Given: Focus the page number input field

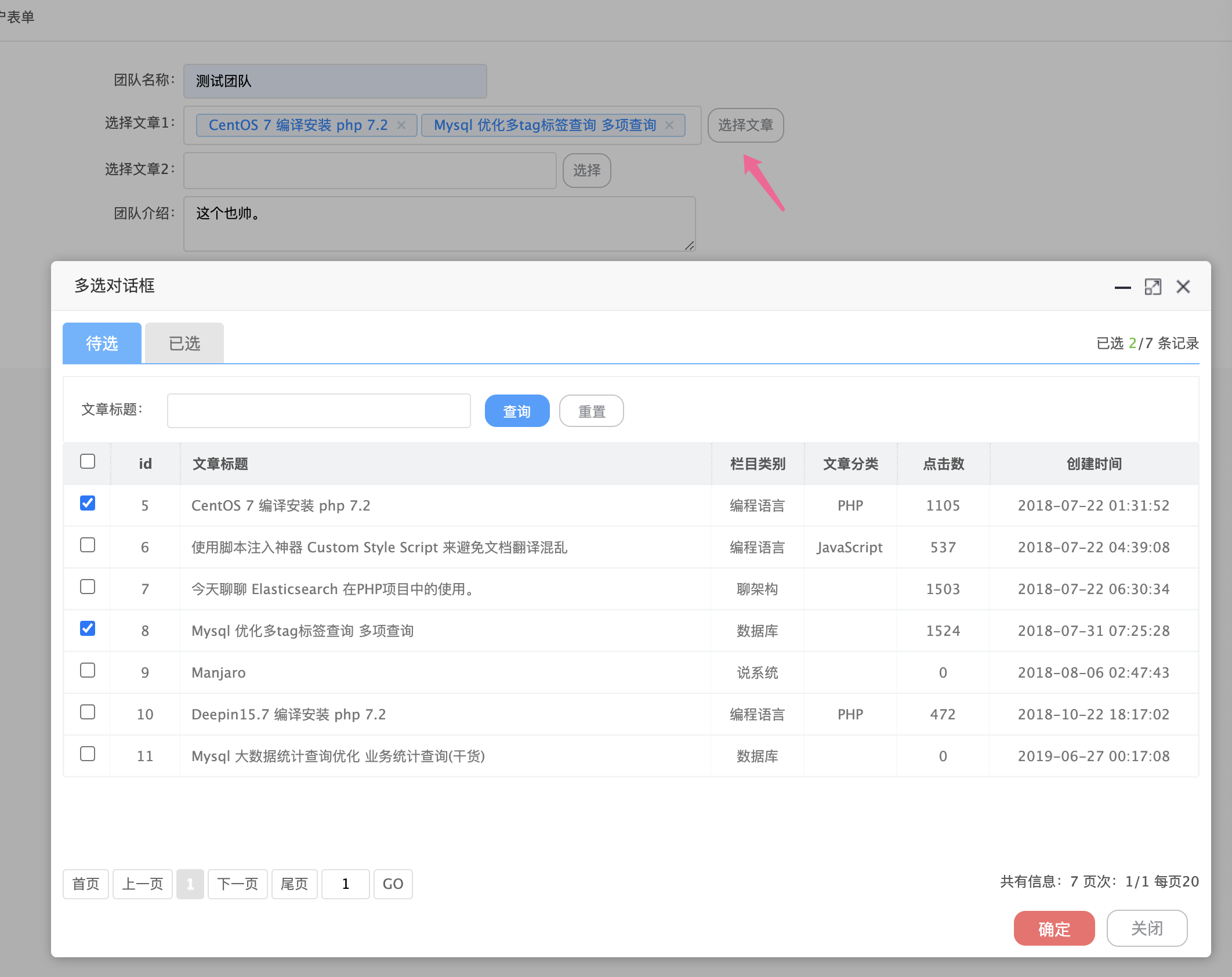Looking at the screenshot, I should (x=346, y=884).
